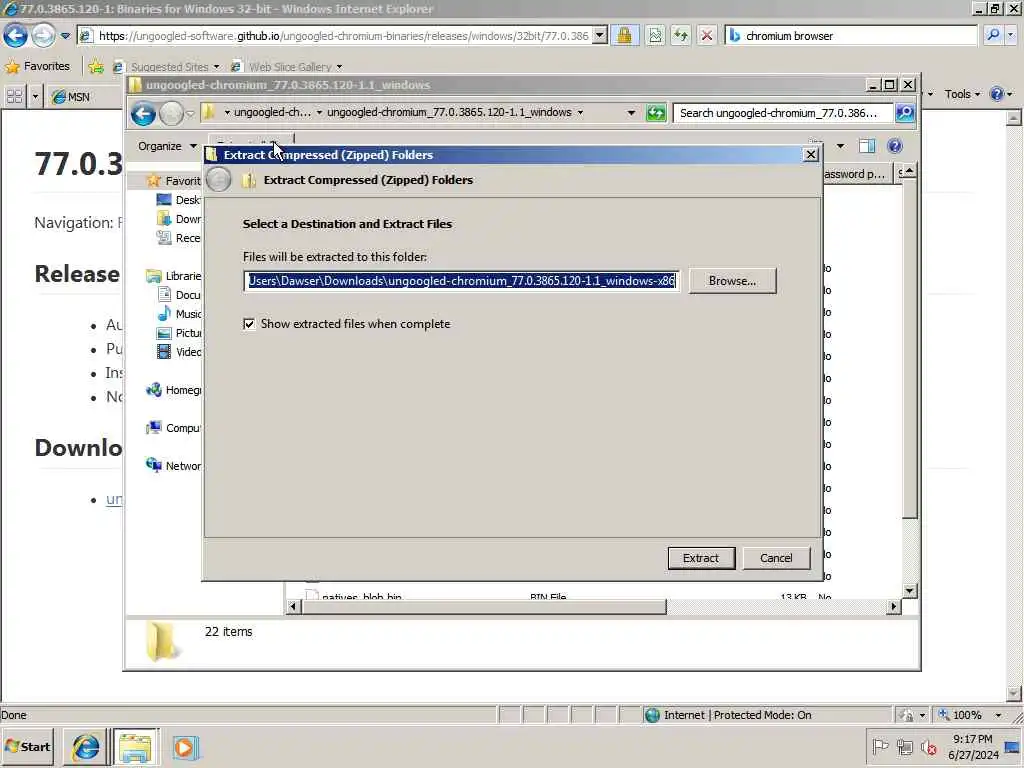Click the Explorer refresh icon
Image resolution: width=1024 pixels, height=768 pixels.
655,113
